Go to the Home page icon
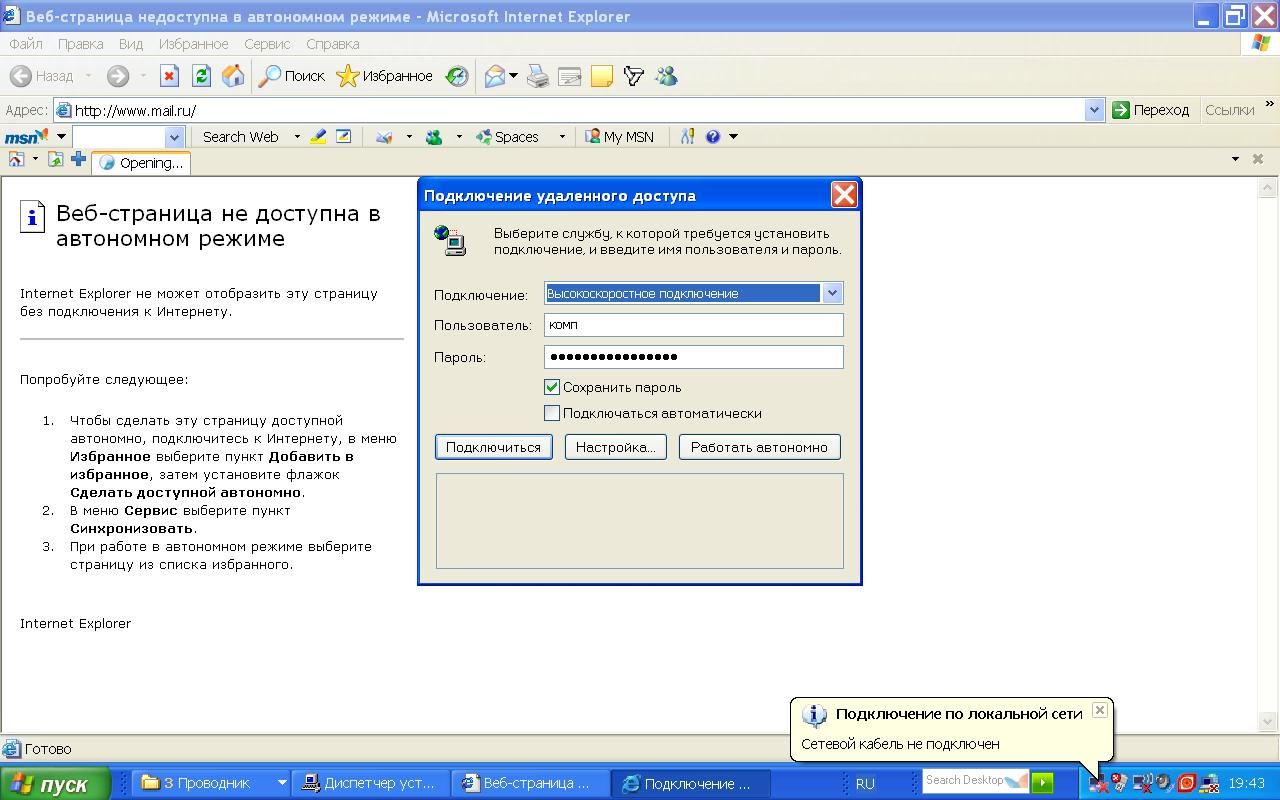 point(233,76)
